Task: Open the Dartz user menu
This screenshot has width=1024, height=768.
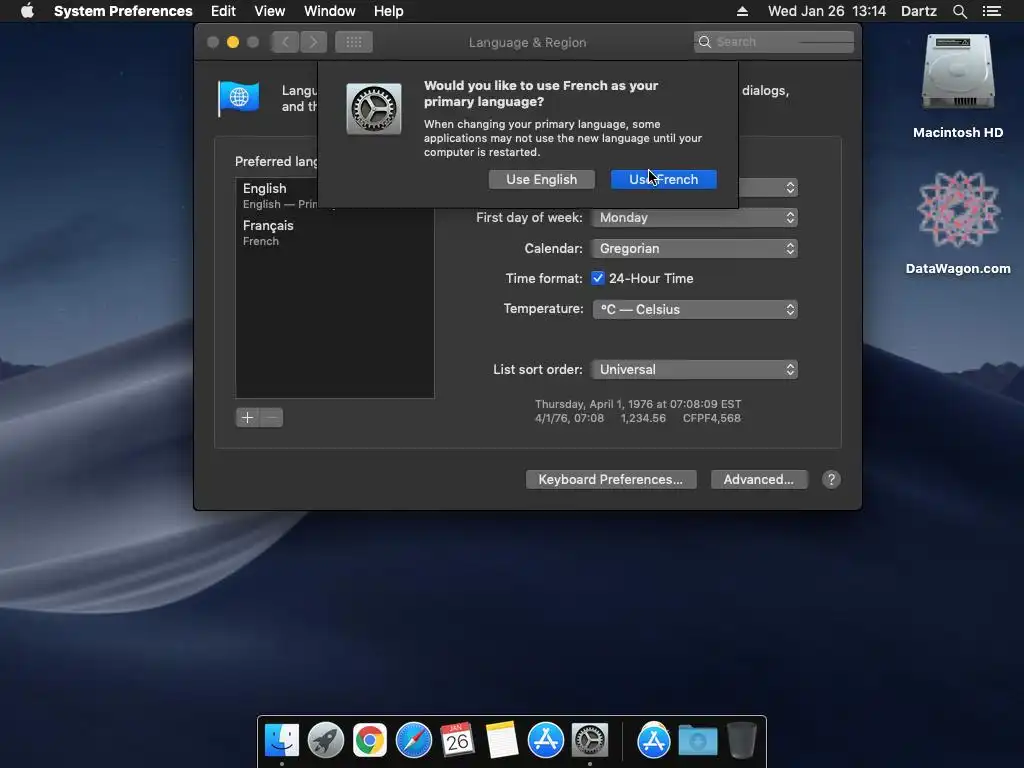Action: (x=918, y=11)
